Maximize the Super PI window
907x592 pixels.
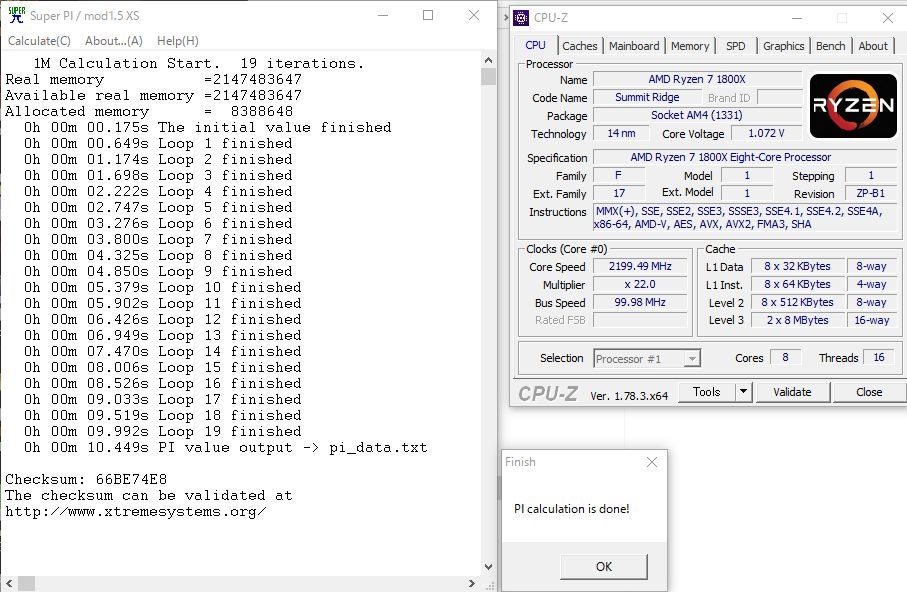[428, 16]
